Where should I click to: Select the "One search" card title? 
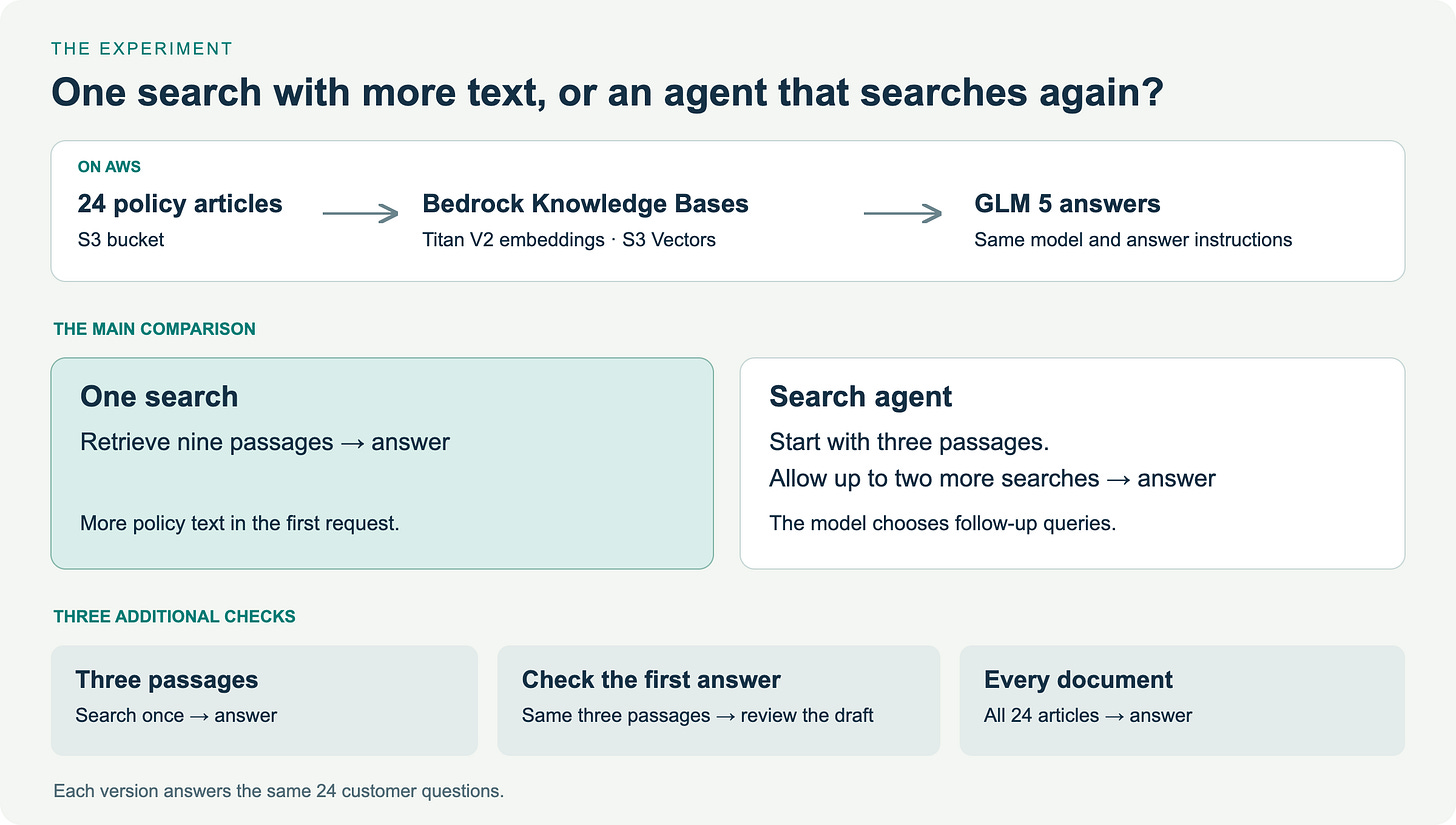click(159, 396)
